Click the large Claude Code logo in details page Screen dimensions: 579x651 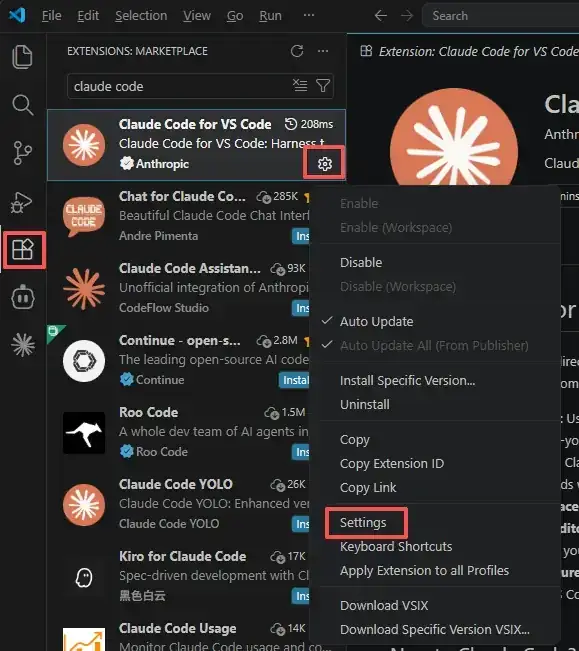(454, 138)
